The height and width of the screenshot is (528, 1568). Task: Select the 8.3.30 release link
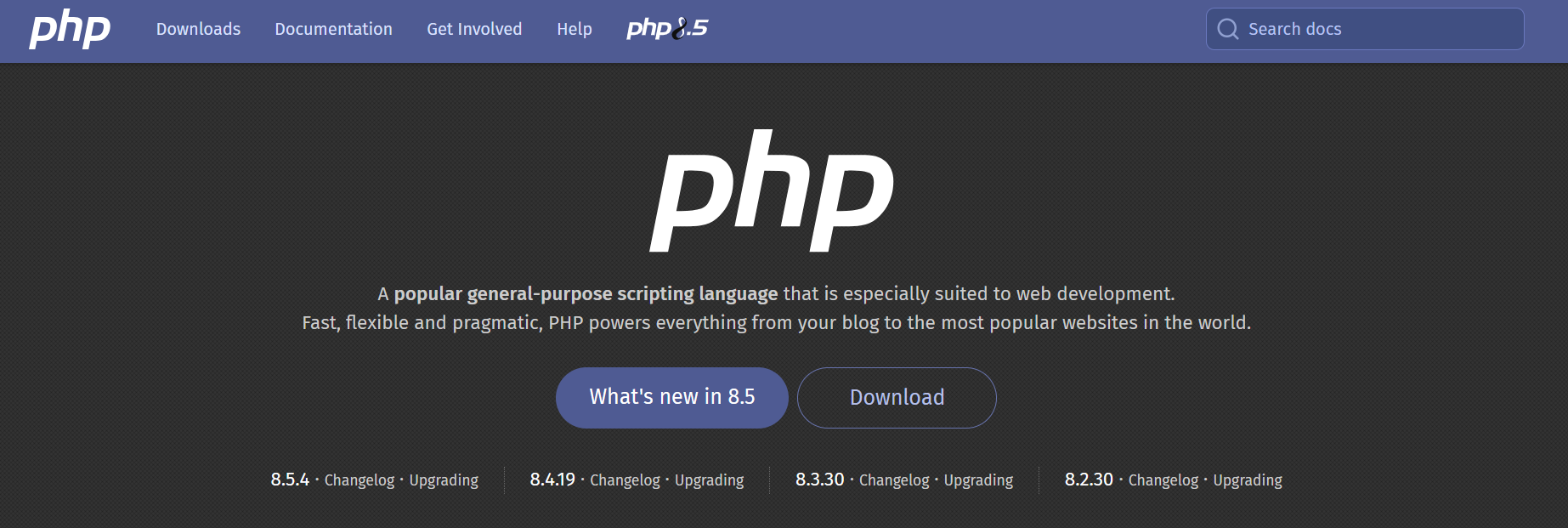pyautogui.click(x=819, y=480)
